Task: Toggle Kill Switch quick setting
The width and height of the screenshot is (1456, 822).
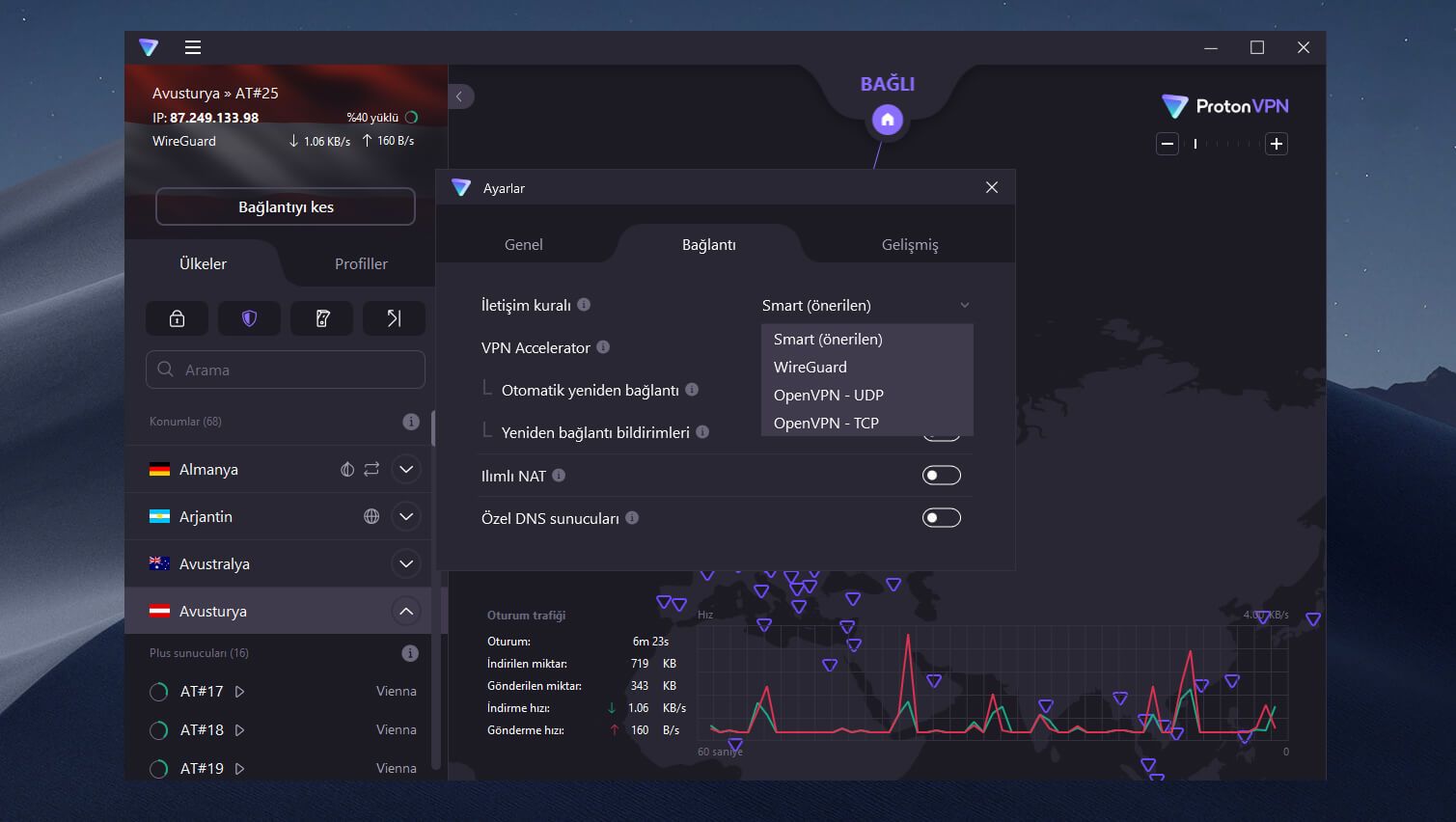Action: (322, 318)
